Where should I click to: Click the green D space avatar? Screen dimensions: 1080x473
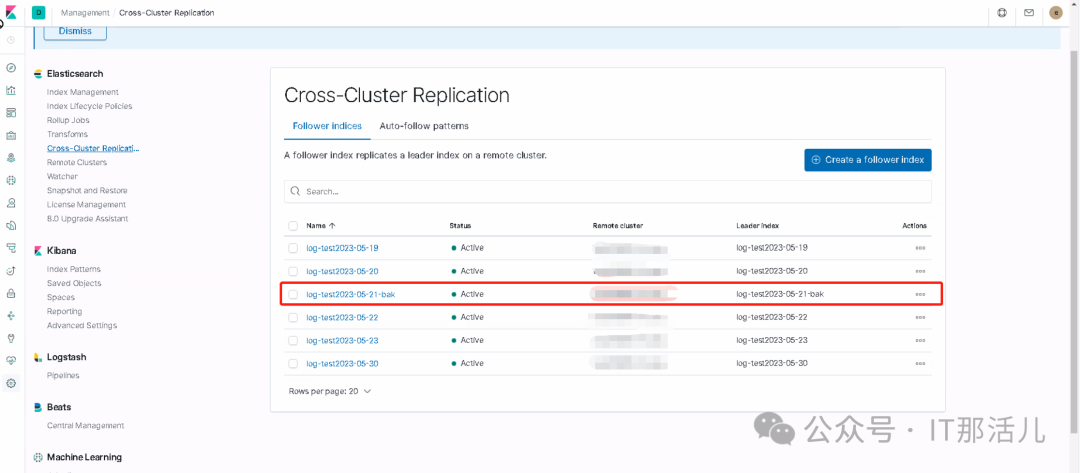(39, 12)
